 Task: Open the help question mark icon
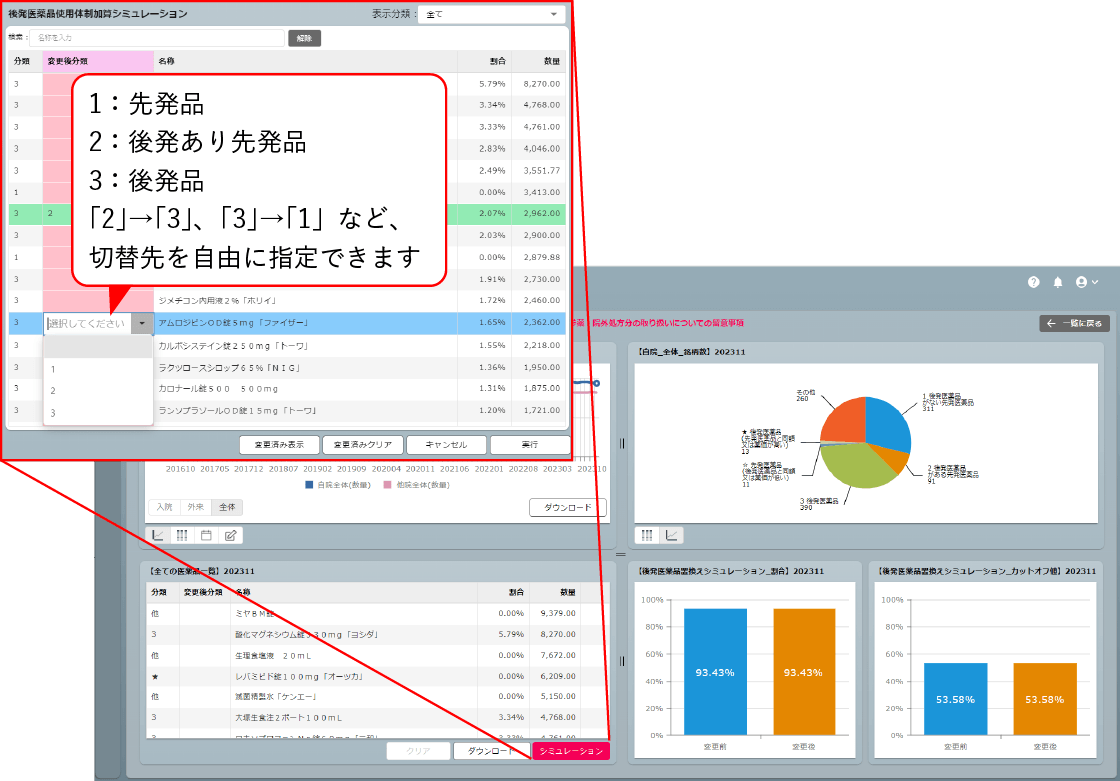(1034, 282)
